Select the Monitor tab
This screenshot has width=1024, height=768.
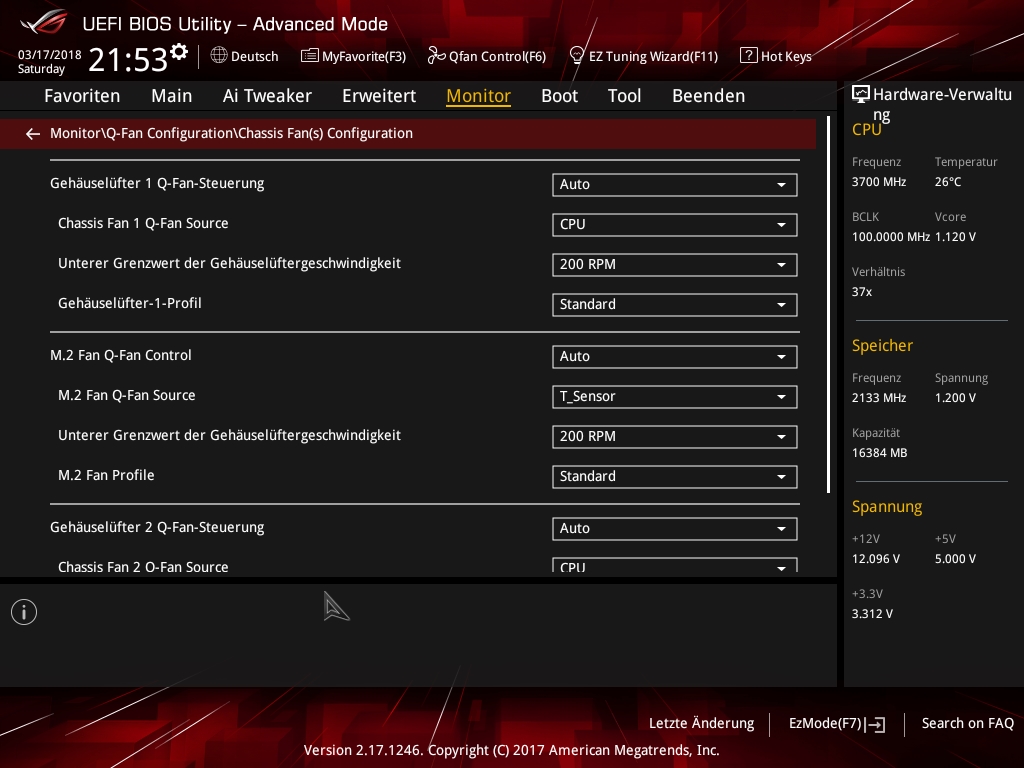pos(479,96)
